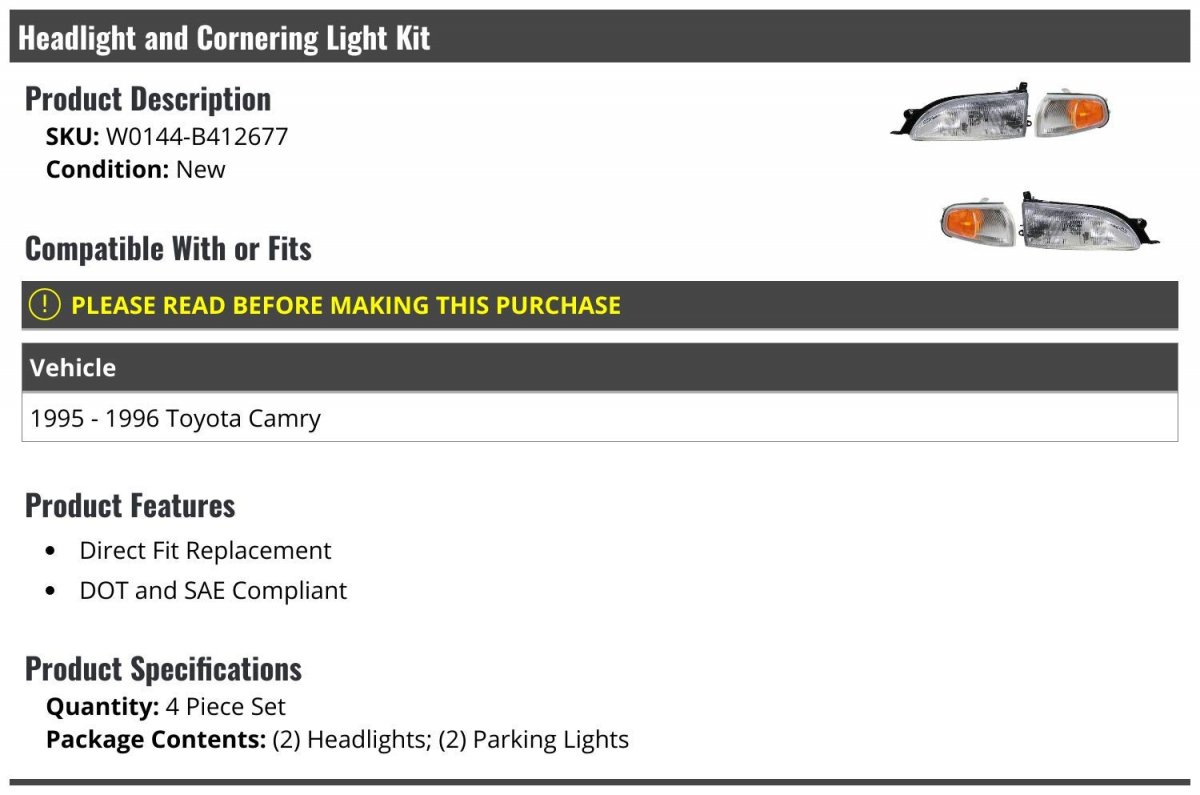Click the SKU number W0144-B412677
1200x795 pixels.
point(197,136)
